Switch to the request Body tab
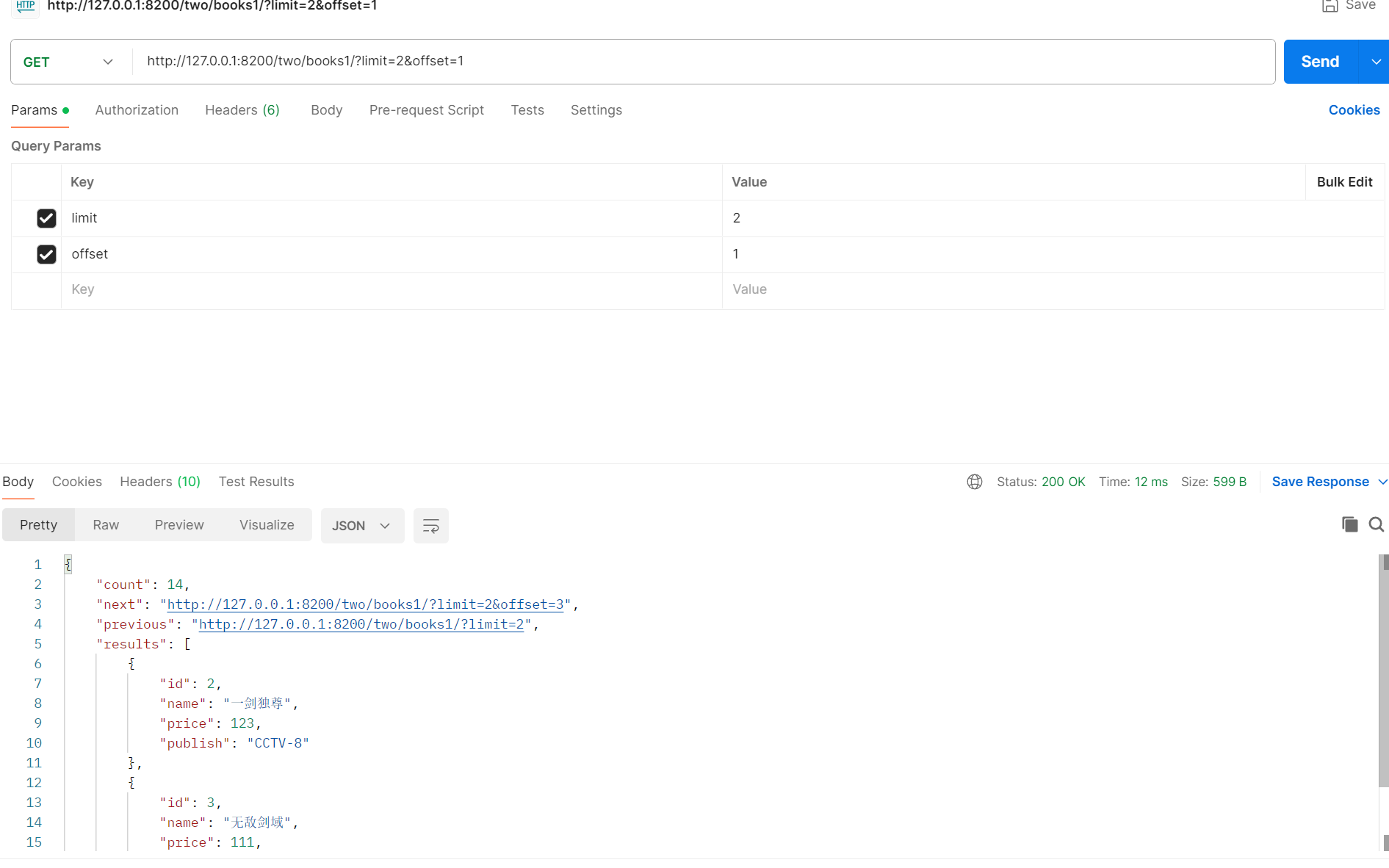Screen dimensions: 1389x868 point(326,110)
